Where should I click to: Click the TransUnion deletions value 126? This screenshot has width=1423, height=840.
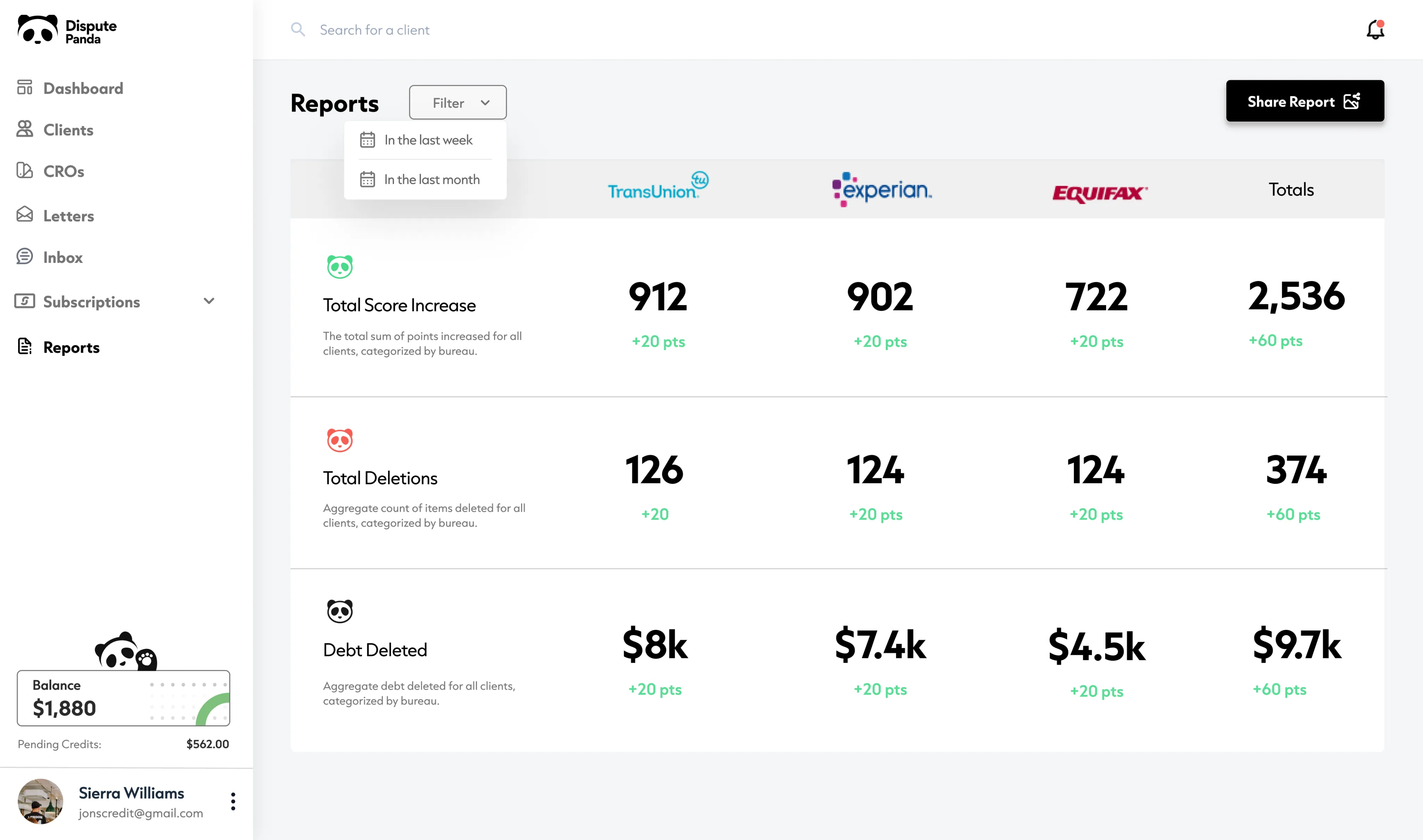(654, 470)
